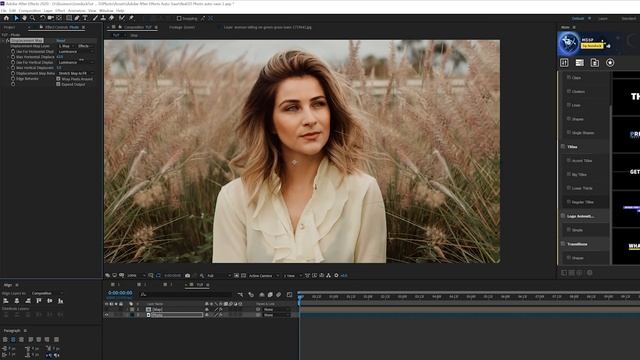Screen dimensions: 640x360
Task: Open the Composition menu
Action: pos(29,11)
